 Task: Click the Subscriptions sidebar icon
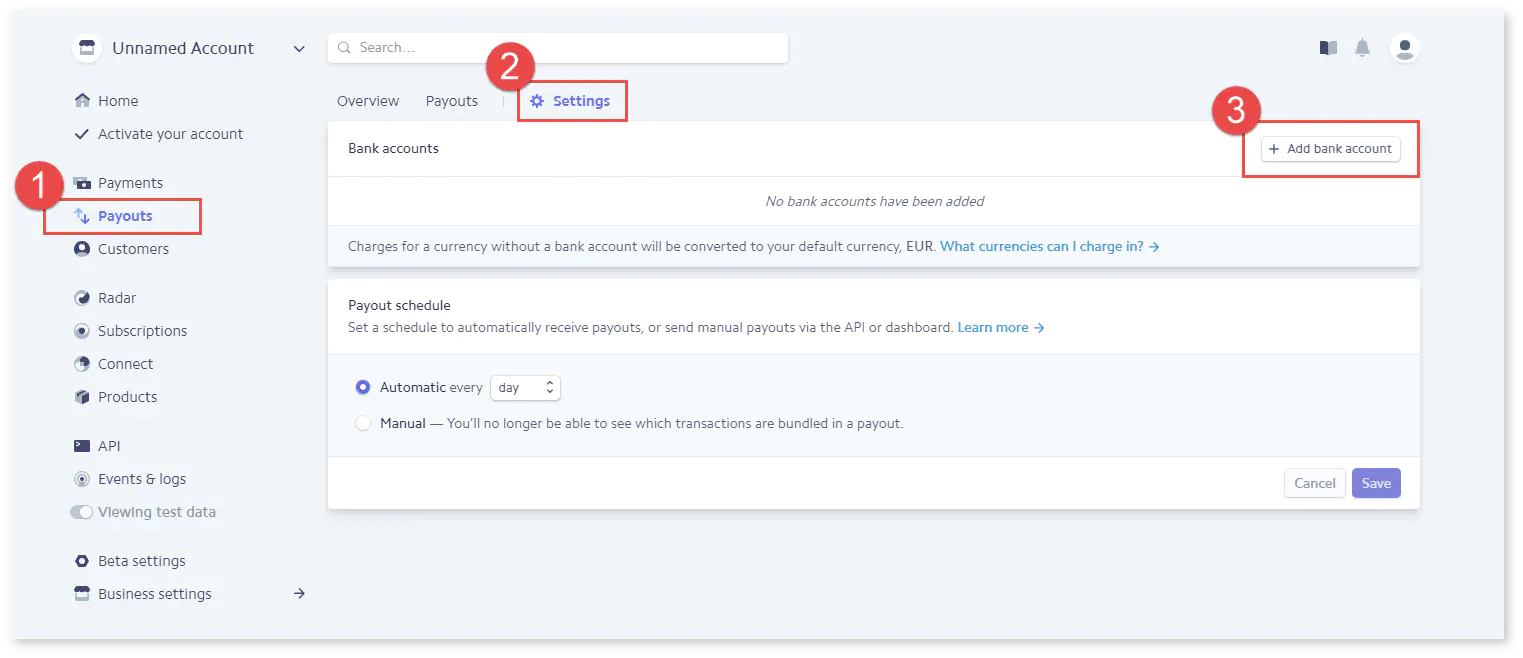pyautogui.click(x=82, y=331)
